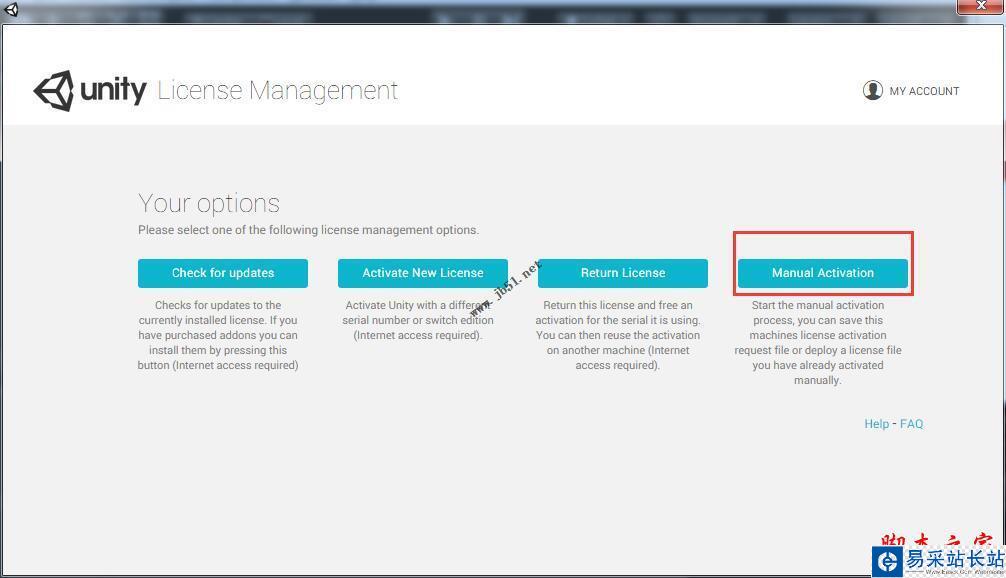Start Manual Activation process
This screenshot has height=578, width=1006.
click(823, 273)
